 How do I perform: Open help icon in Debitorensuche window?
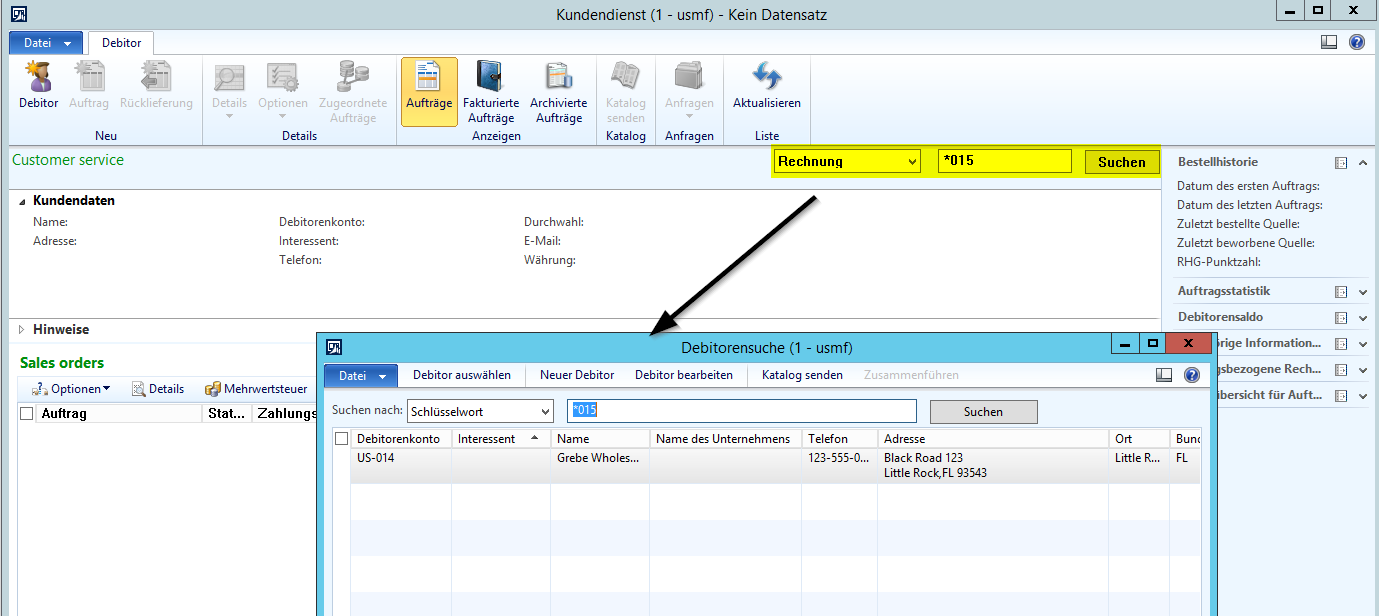click(x=1191, y=375)
